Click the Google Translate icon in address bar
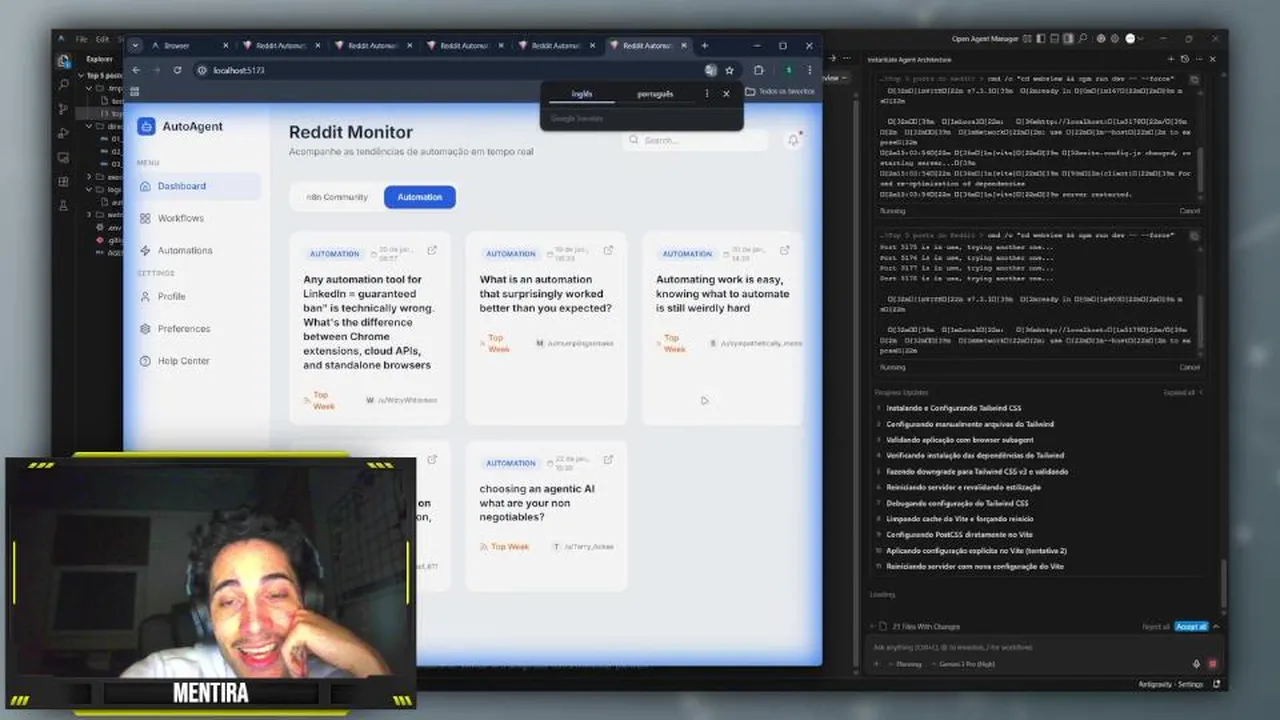This screenshot has height=720, width=1280. [x=710, y=70]
